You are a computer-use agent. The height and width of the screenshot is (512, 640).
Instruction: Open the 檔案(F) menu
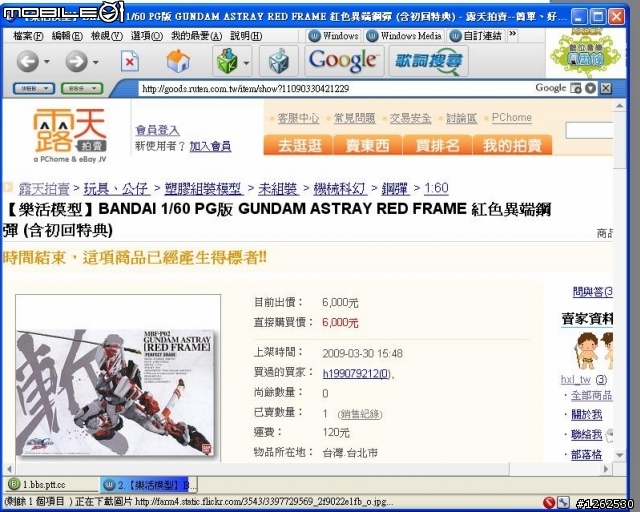28,36
